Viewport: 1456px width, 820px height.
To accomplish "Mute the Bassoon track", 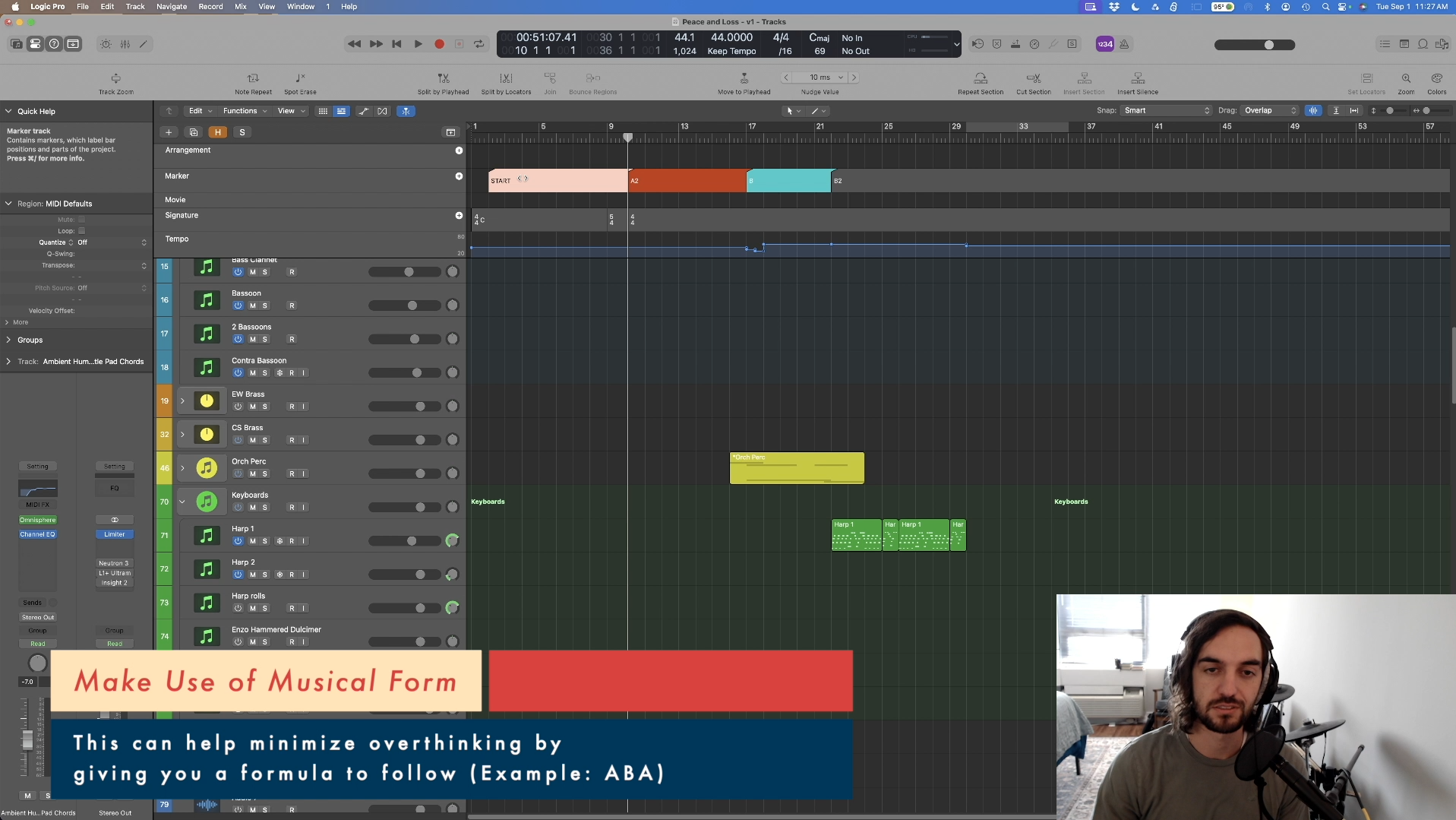I will pyautogui.click(x=253, y=306).
